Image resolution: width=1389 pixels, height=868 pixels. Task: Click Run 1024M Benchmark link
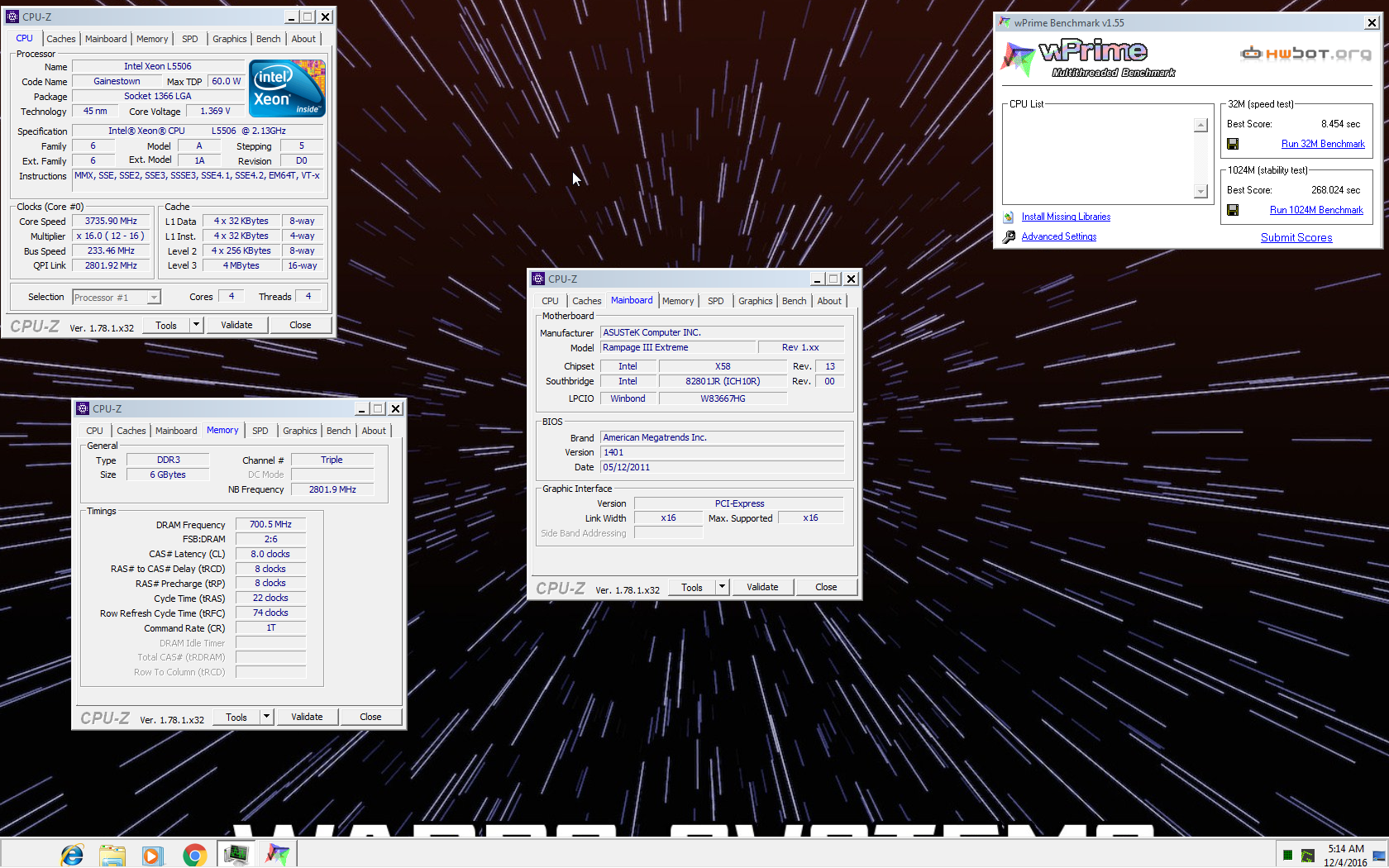[x=1316, y=210]
